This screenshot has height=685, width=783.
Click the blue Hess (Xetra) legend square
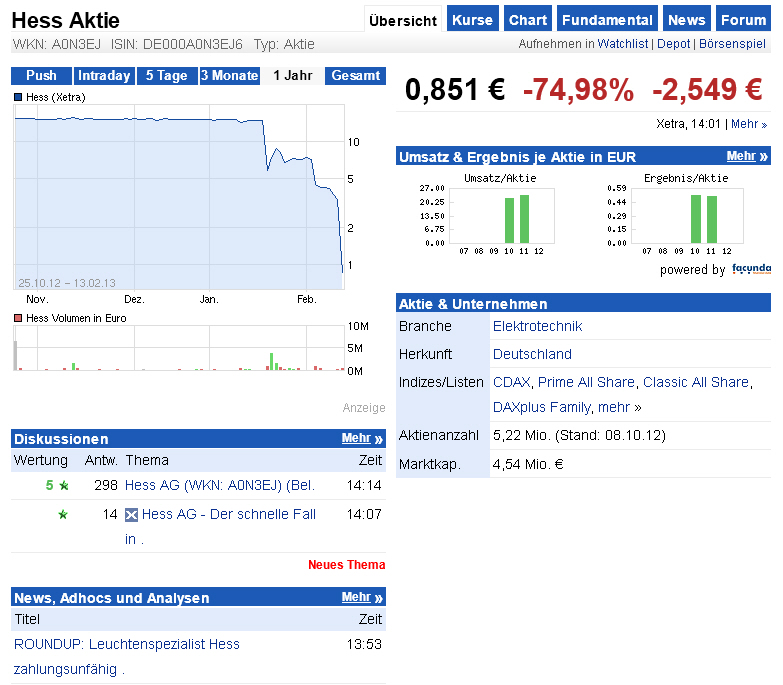pos(18,97)
